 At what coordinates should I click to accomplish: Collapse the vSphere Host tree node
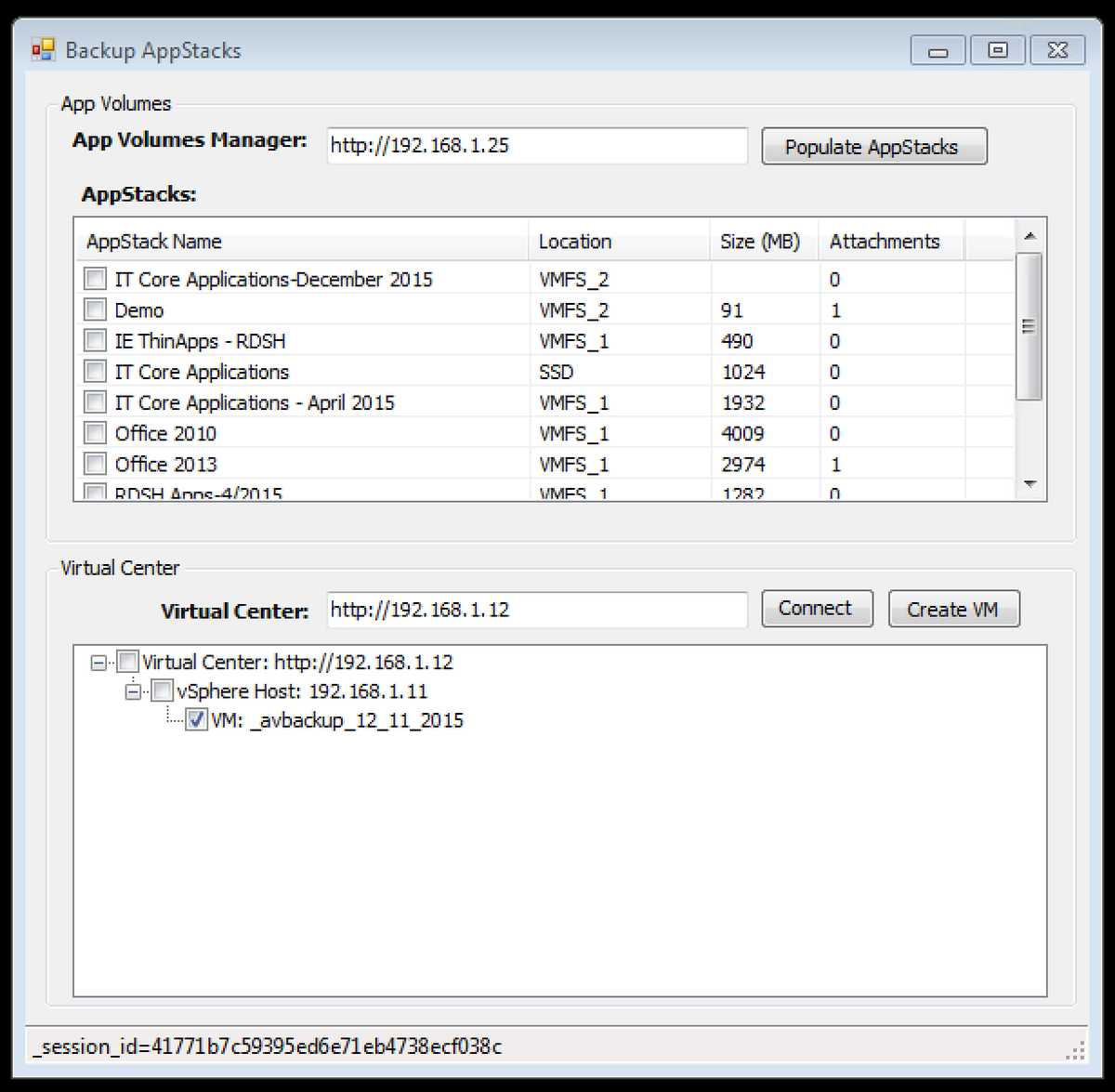(x=133, y=691)
